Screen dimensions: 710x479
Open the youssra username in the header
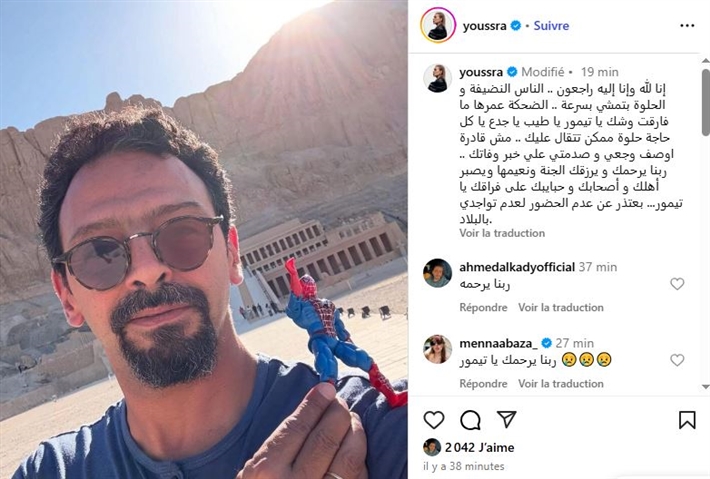[x=484, y=26]
